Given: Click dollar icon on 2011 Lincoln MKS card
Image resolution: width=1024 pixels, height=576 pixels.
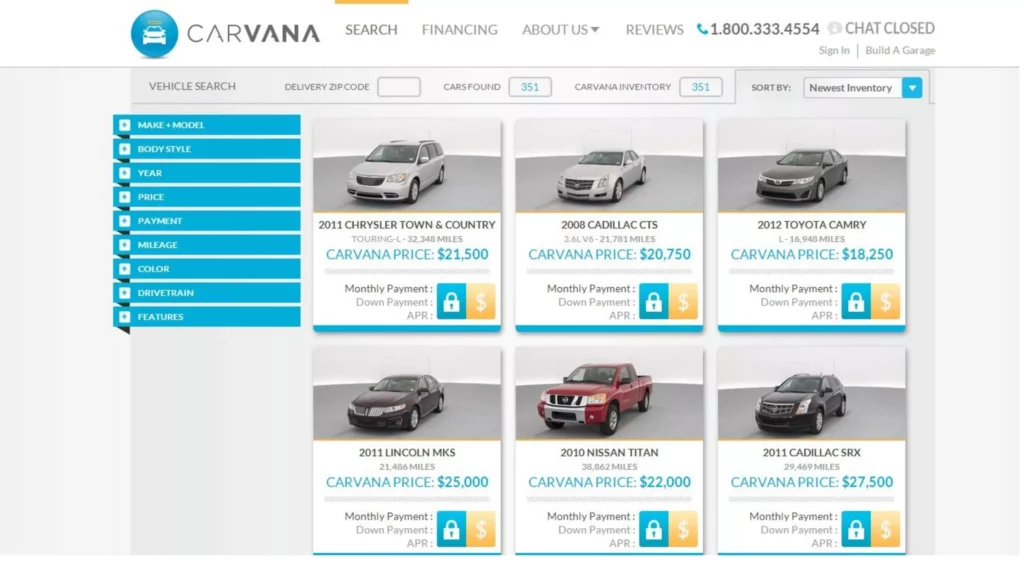Looking at the screenshot, I should tap(481, 529).
